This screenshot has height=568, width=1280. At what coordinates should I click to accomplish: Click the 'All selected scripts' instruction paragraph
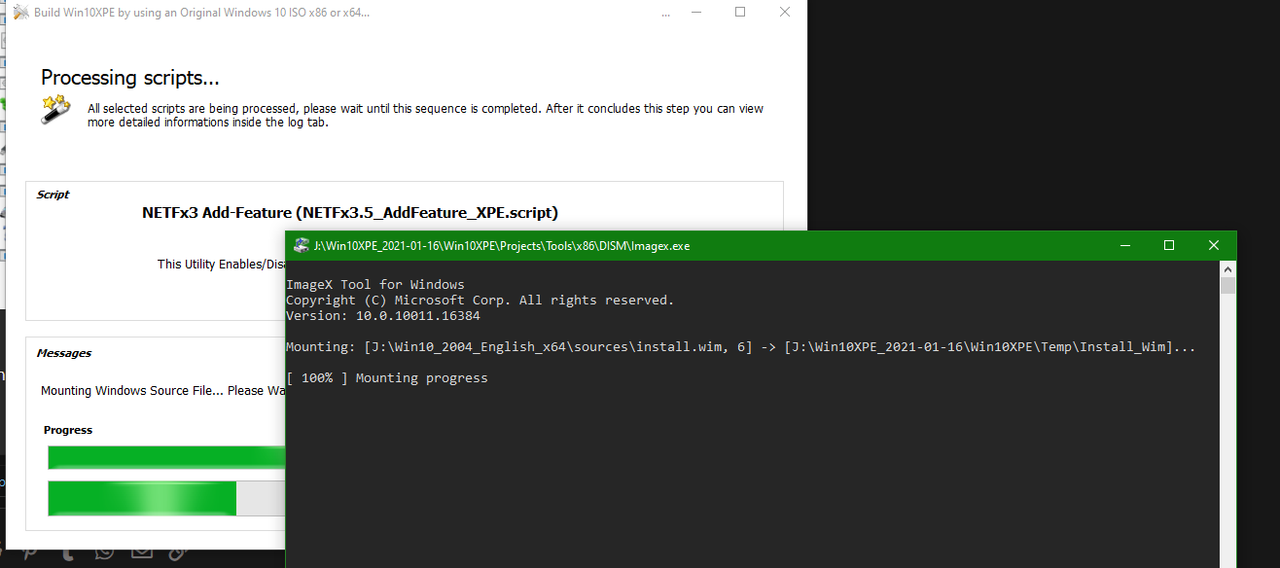(425, 115)
